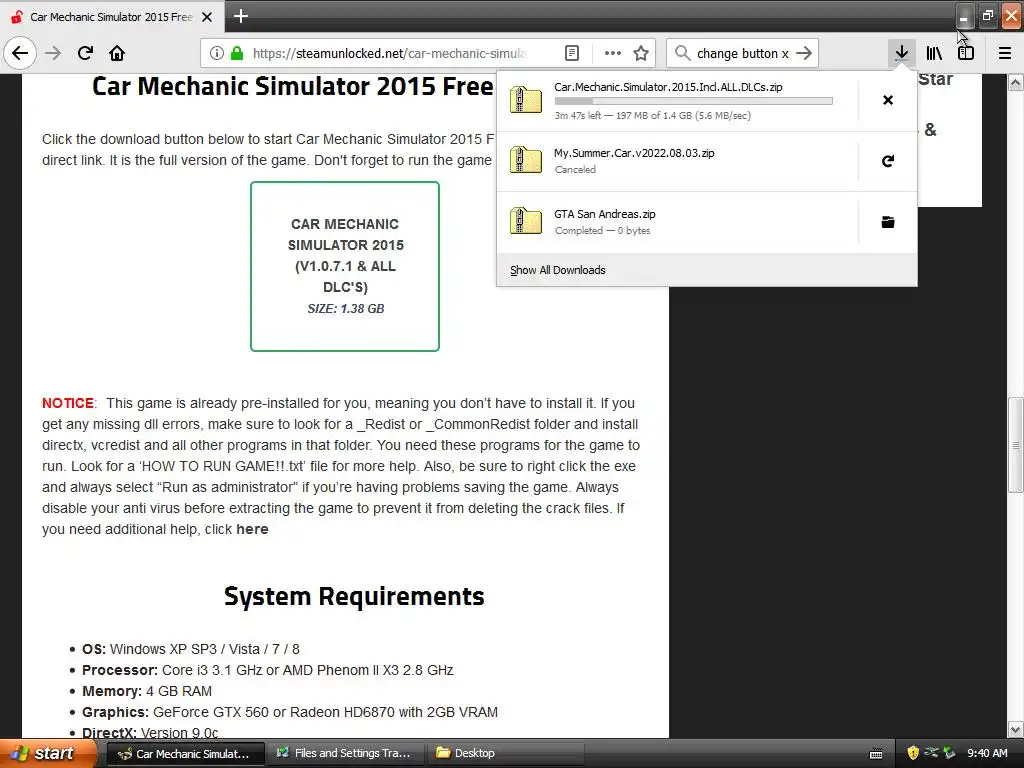The width and height of the screenshot is (1024, 768).
Task: Open containing folder for GTA San Andreas.zip
Action: 888,222
